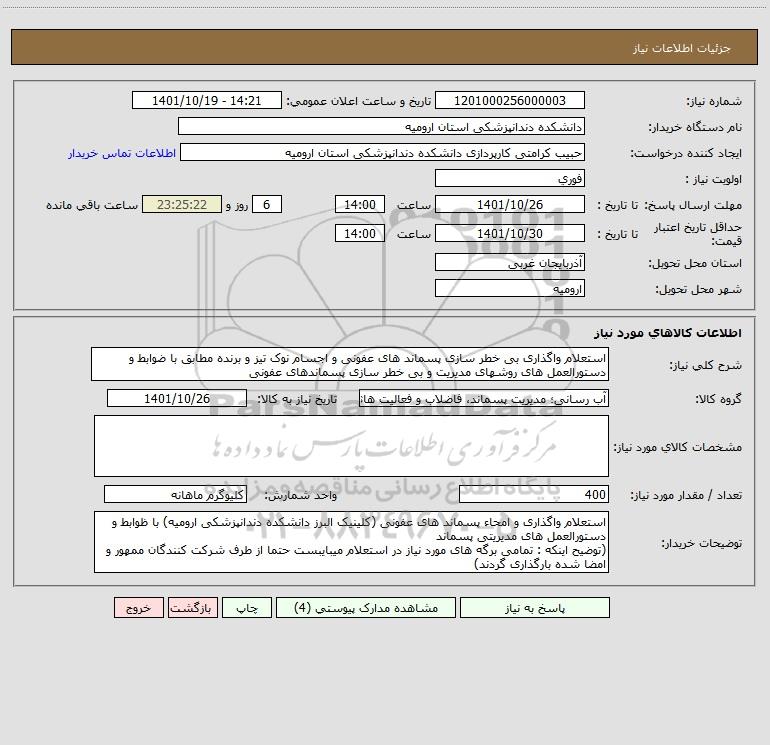Click the label واحد شمارش:
Image resolution: width=770 pixels, height=745 pixels.
click(x=301, y=496)
